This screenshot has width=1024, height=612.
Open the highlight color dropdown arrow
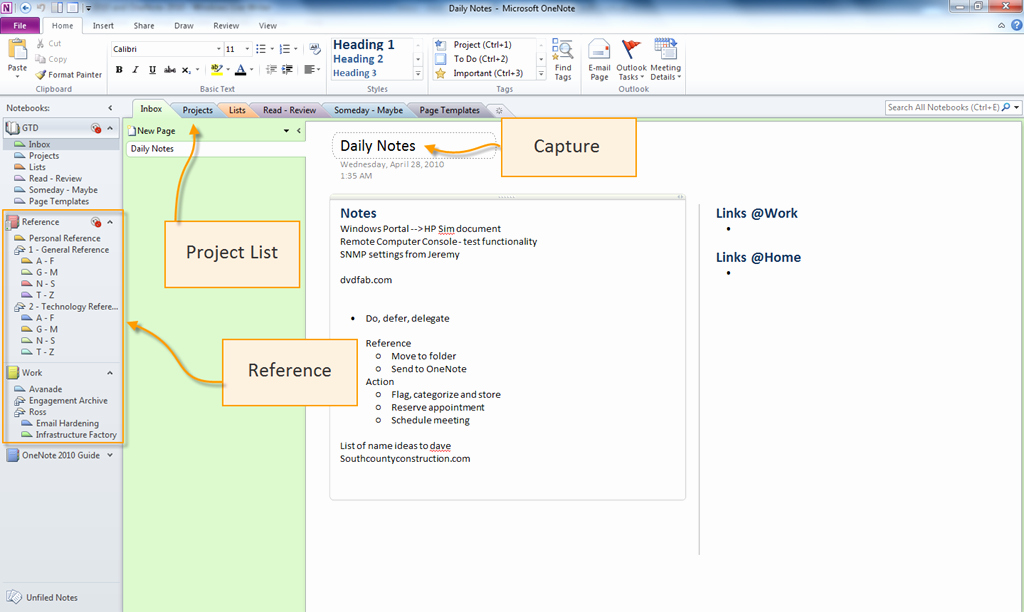[227, 70]
